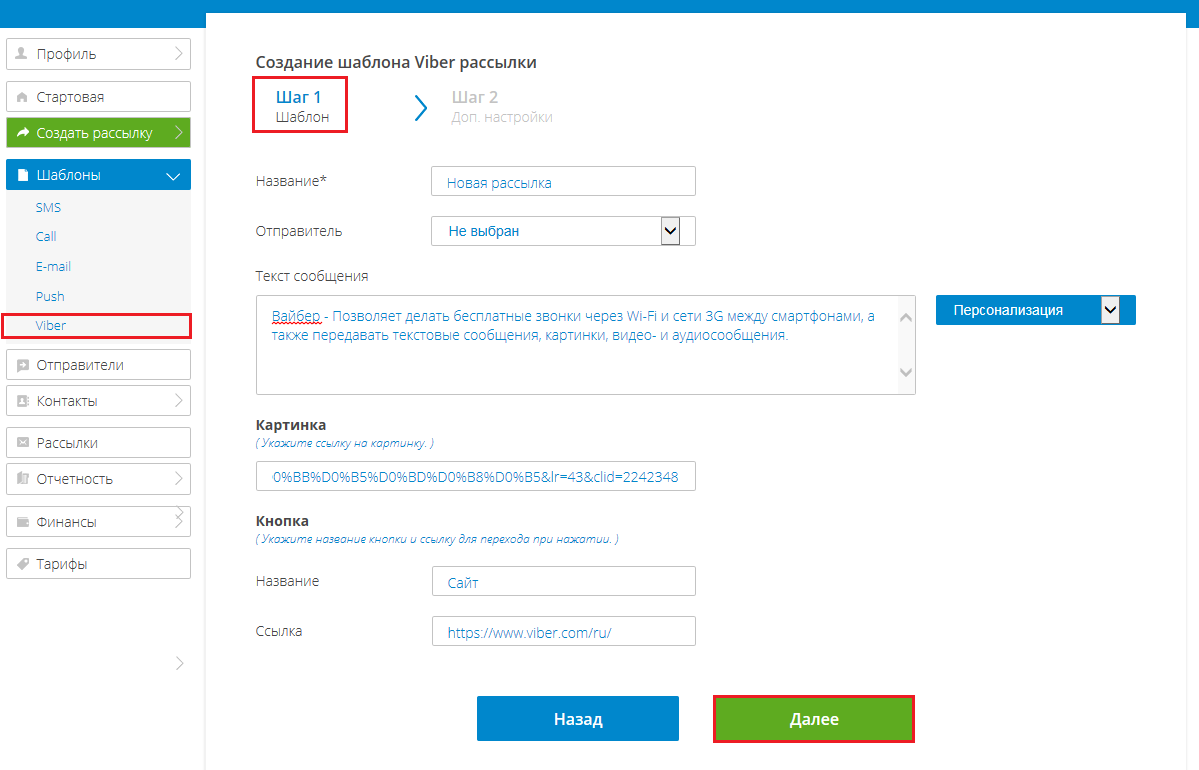This screenshot has width=1199, height=770.
Task: Open Рассылки section
Action: pos(99,443)
